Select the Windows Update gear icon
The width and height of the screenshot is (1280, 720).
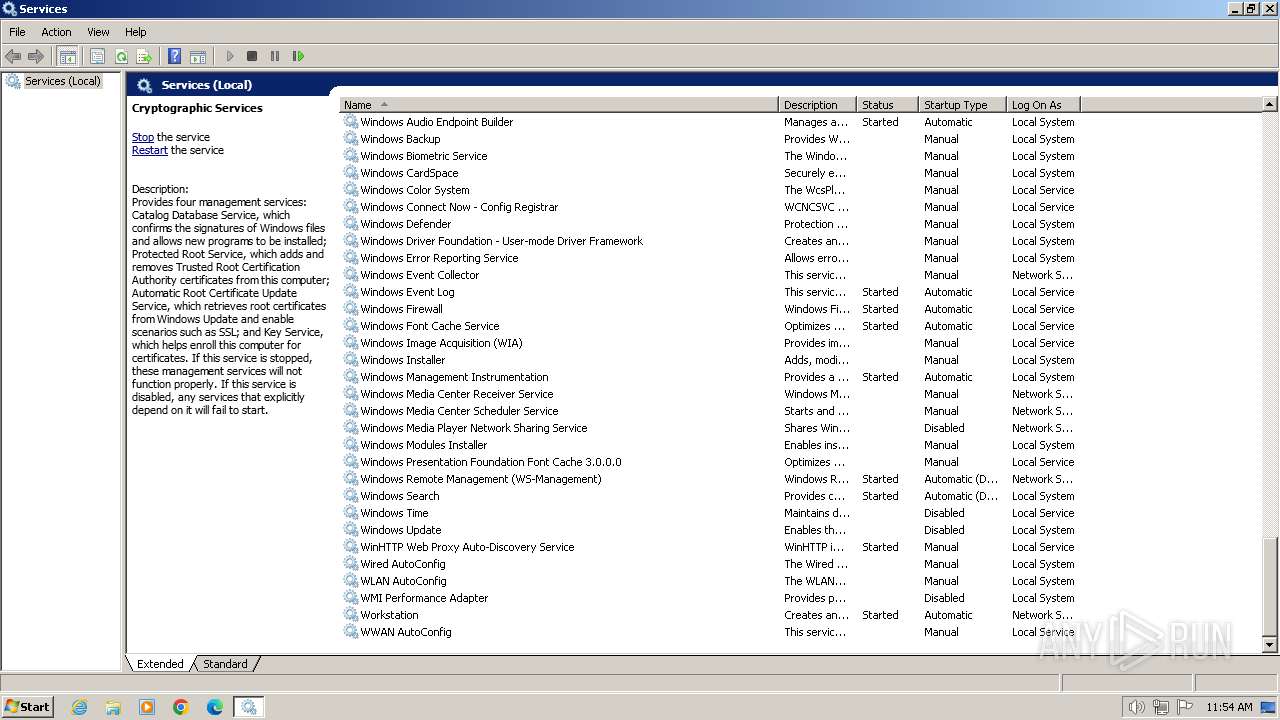tap(351, 530)
